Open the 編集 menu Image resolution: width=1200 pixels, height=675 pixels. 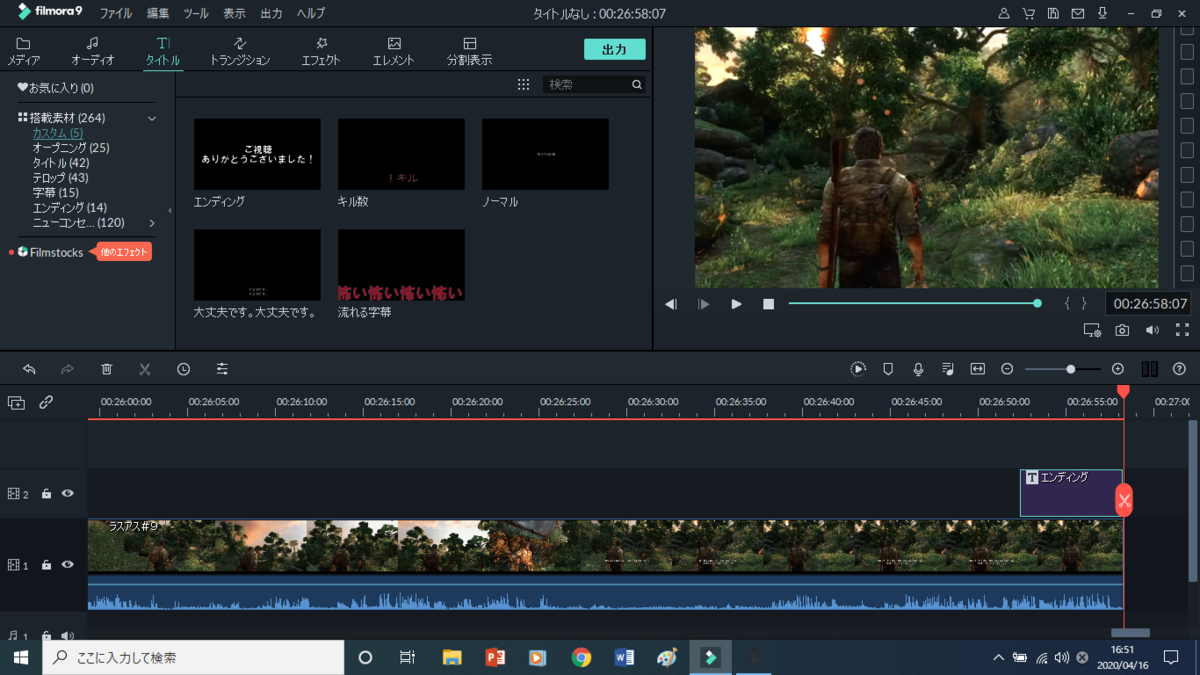[x=158, y=14]
